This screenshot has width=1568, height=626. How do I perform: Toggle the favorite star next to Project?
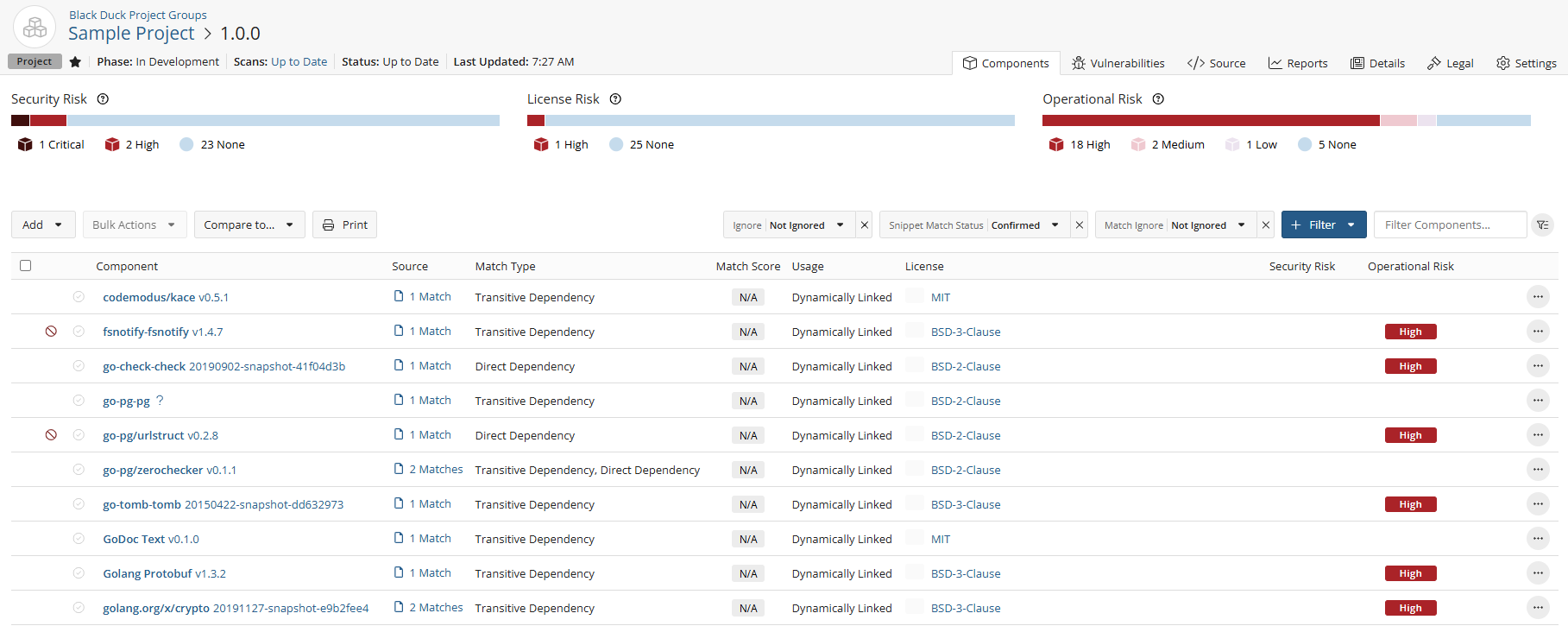point(75,61)
